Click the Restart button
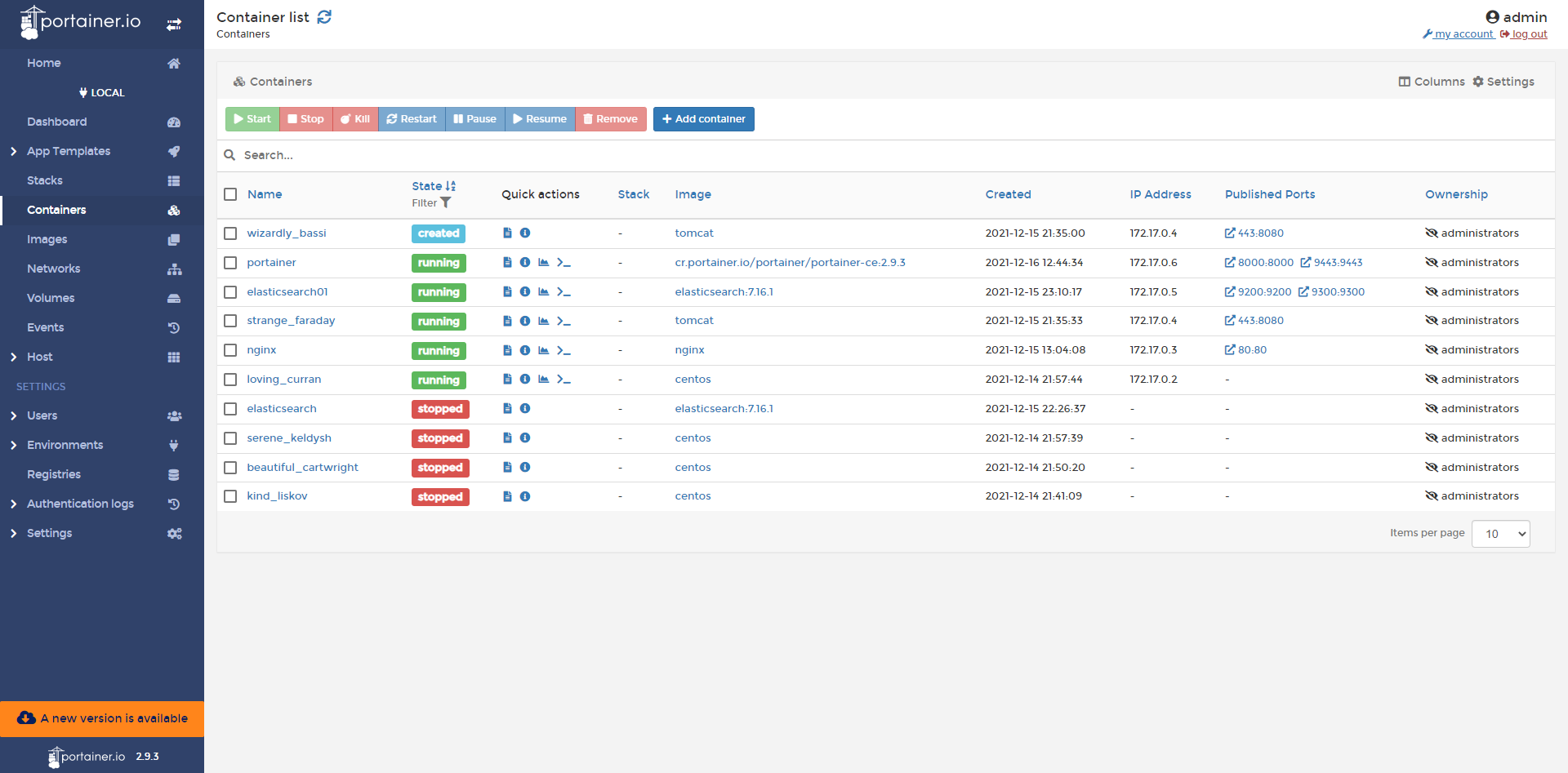 (x=412, y=119)
